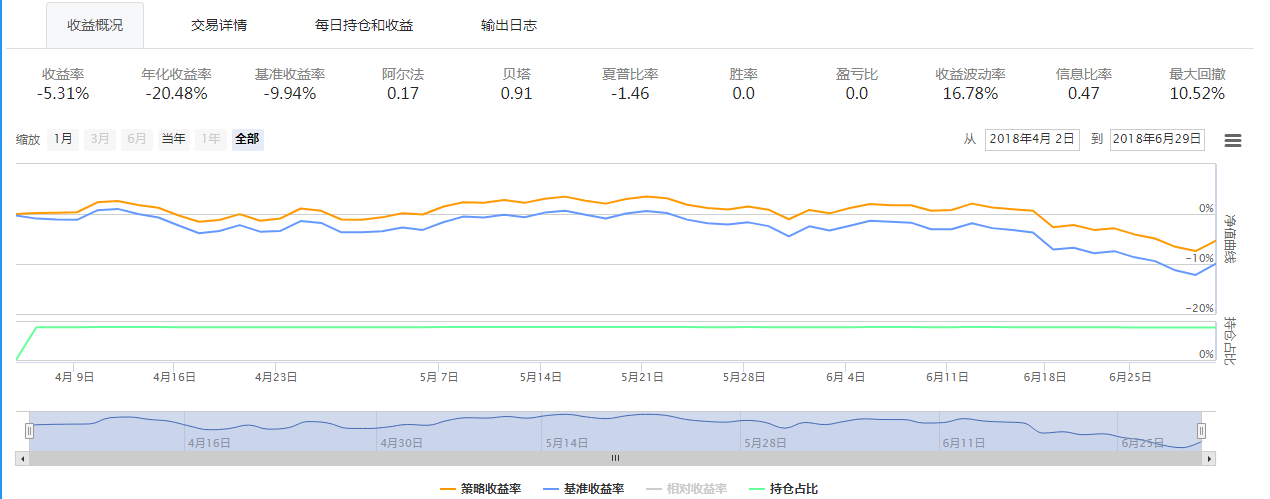Click the 夏普比率 value -1.46

click(x=630, y=94)
